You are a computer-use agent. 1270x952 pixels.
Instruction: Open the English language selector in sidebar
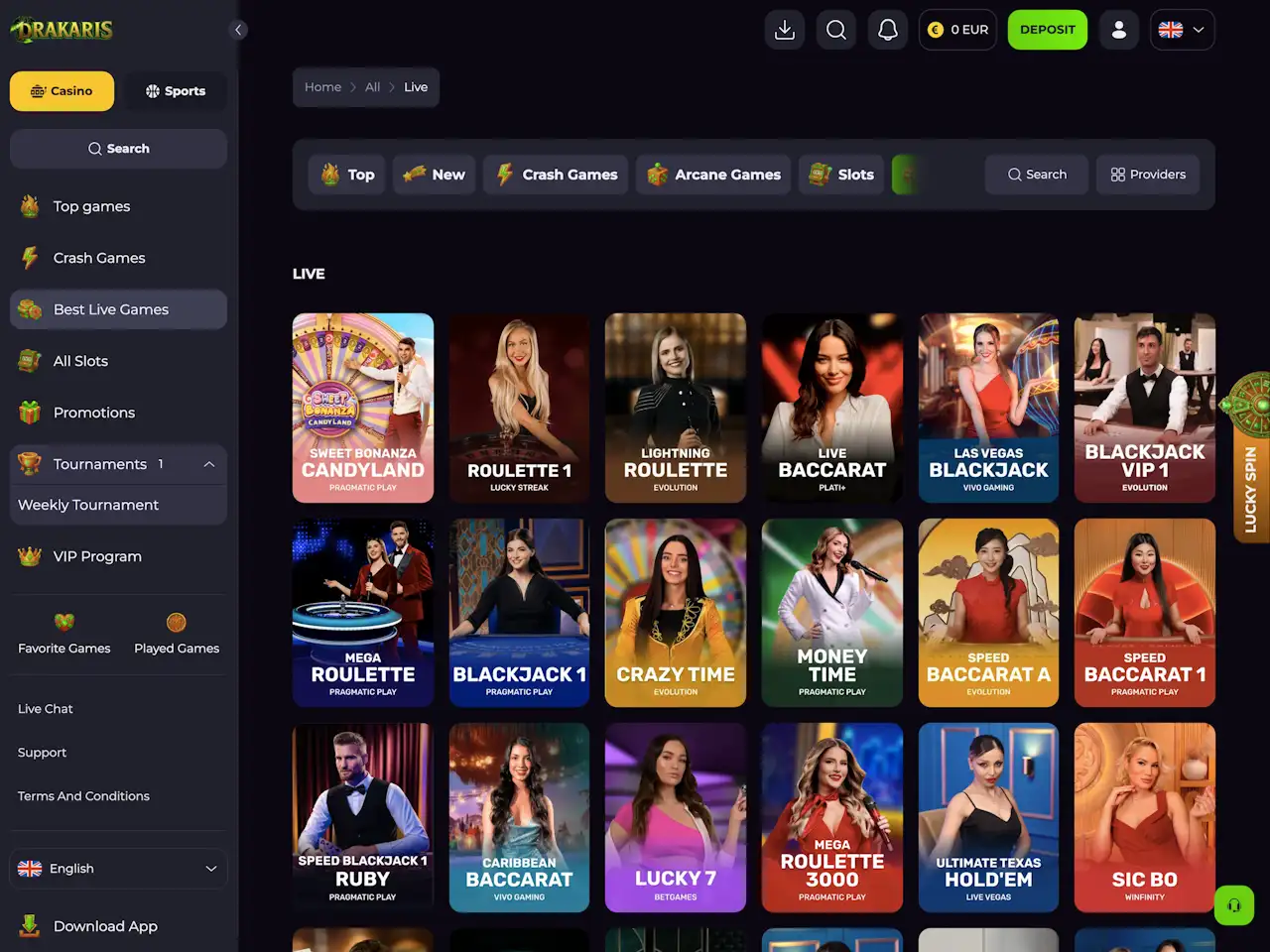click(x=118, y=869)
